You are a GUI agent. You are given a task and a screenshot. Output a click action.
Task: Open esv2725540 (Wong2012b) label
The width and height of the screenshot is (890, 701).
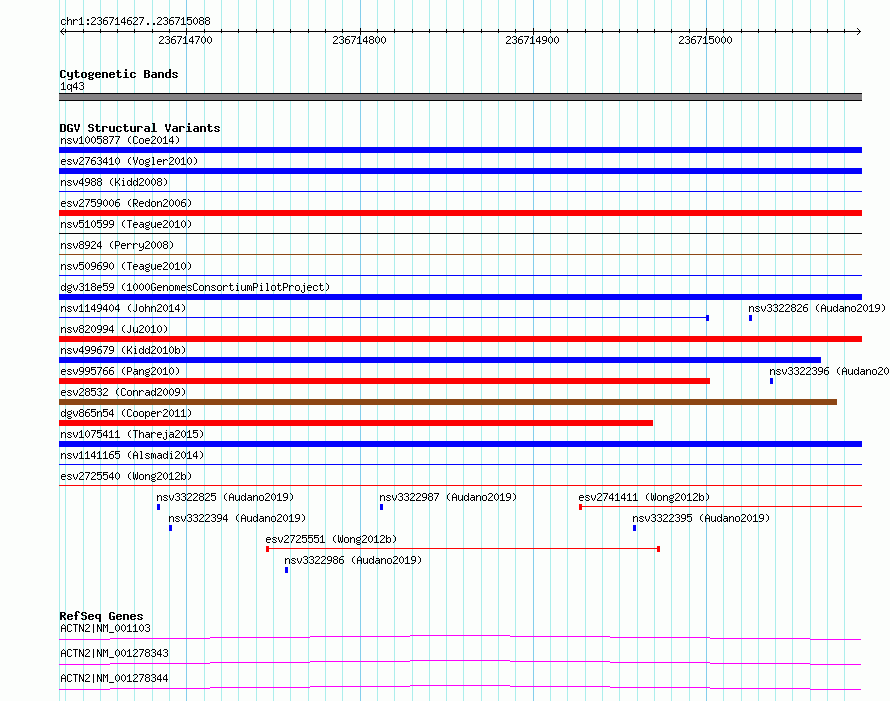tap(126, 476)
